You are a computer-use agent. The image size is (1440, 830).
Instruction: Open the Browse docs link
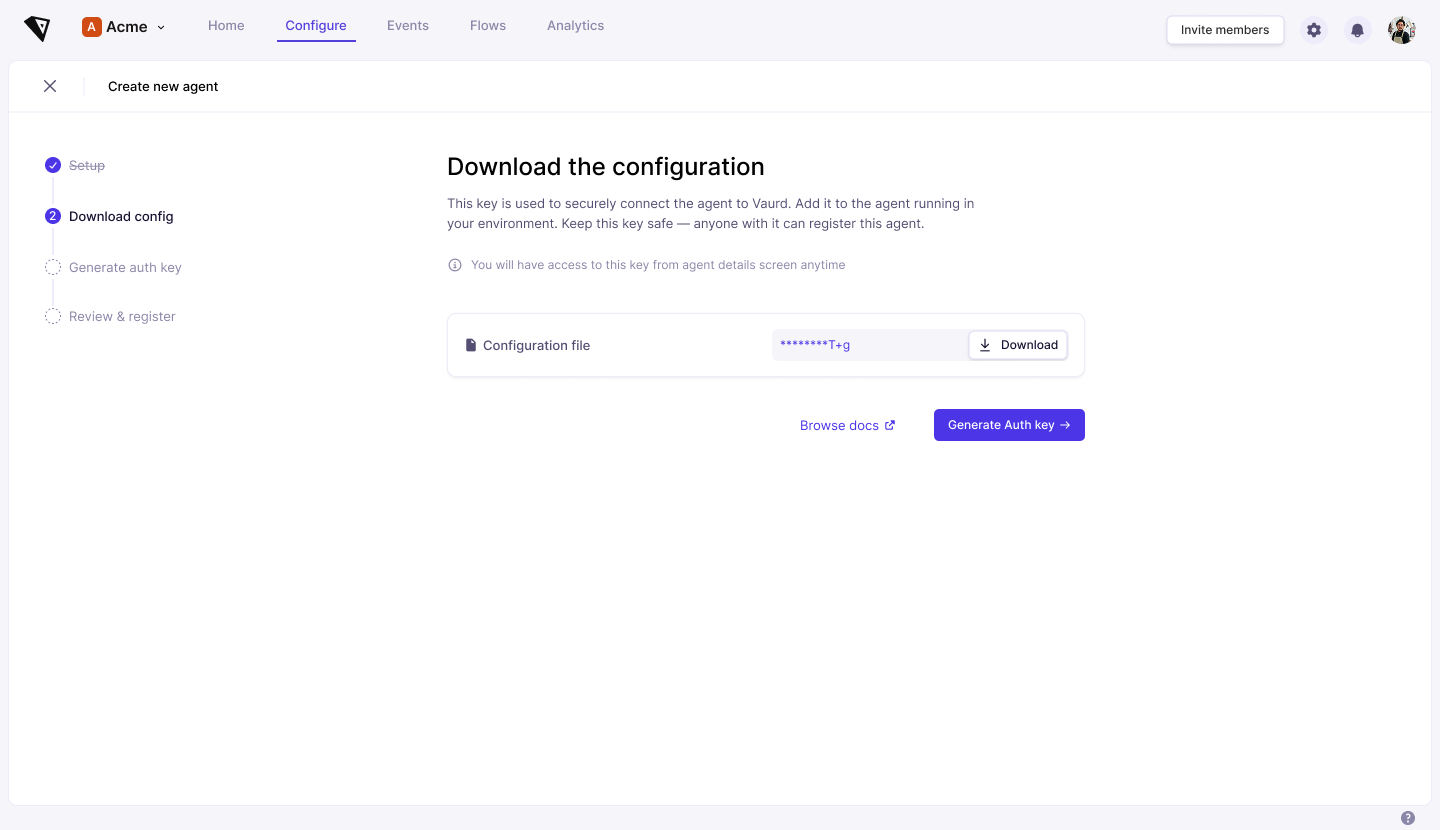click(848, 425)
